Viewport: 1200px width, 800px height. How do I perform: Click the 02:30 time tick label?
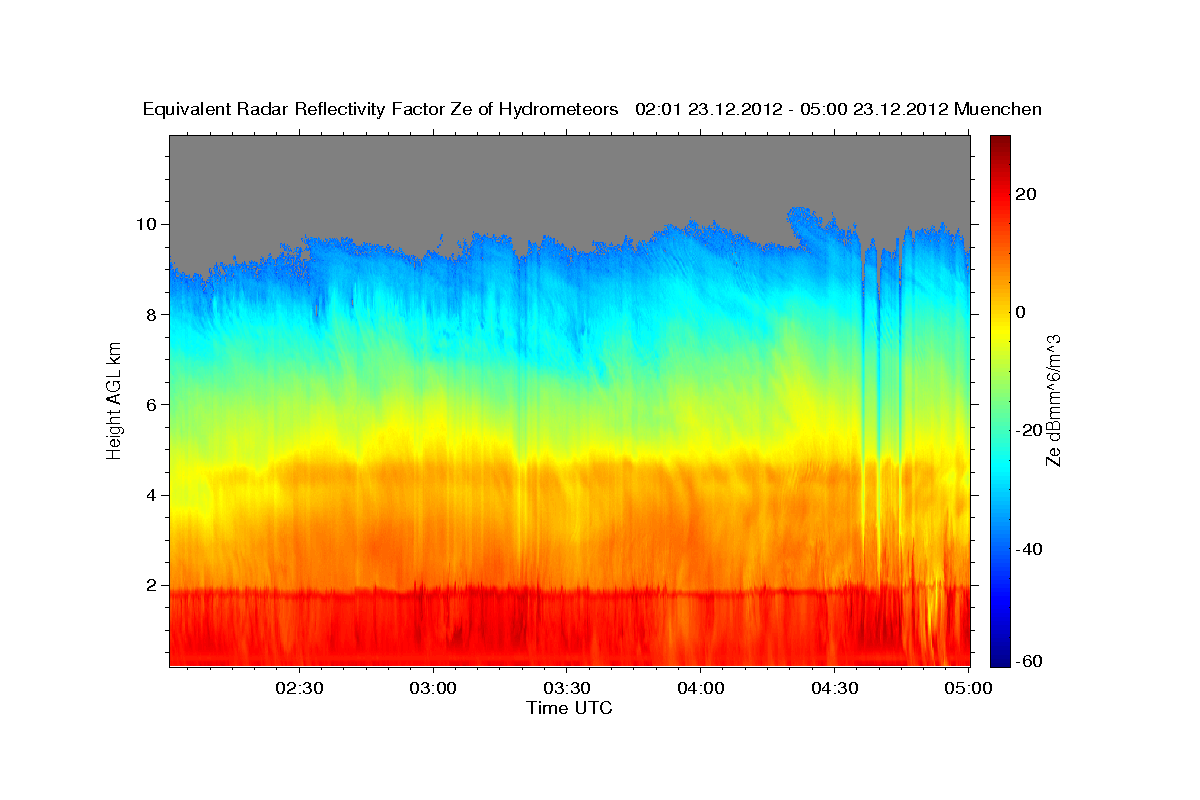pos(299,688)
